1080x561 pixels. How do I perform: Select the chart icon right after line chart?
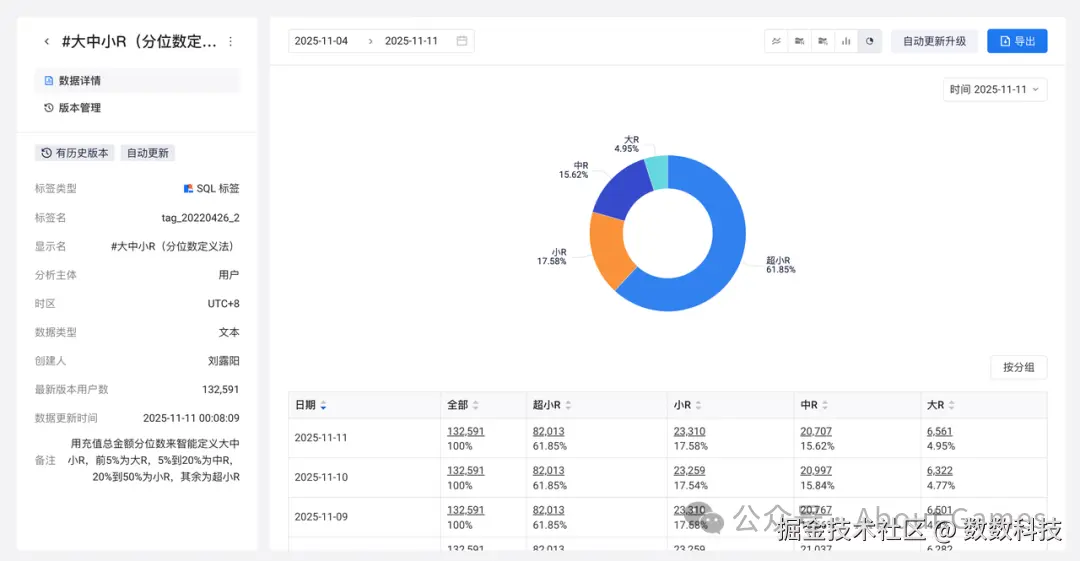pyautogui.click(x=800, y=41)
